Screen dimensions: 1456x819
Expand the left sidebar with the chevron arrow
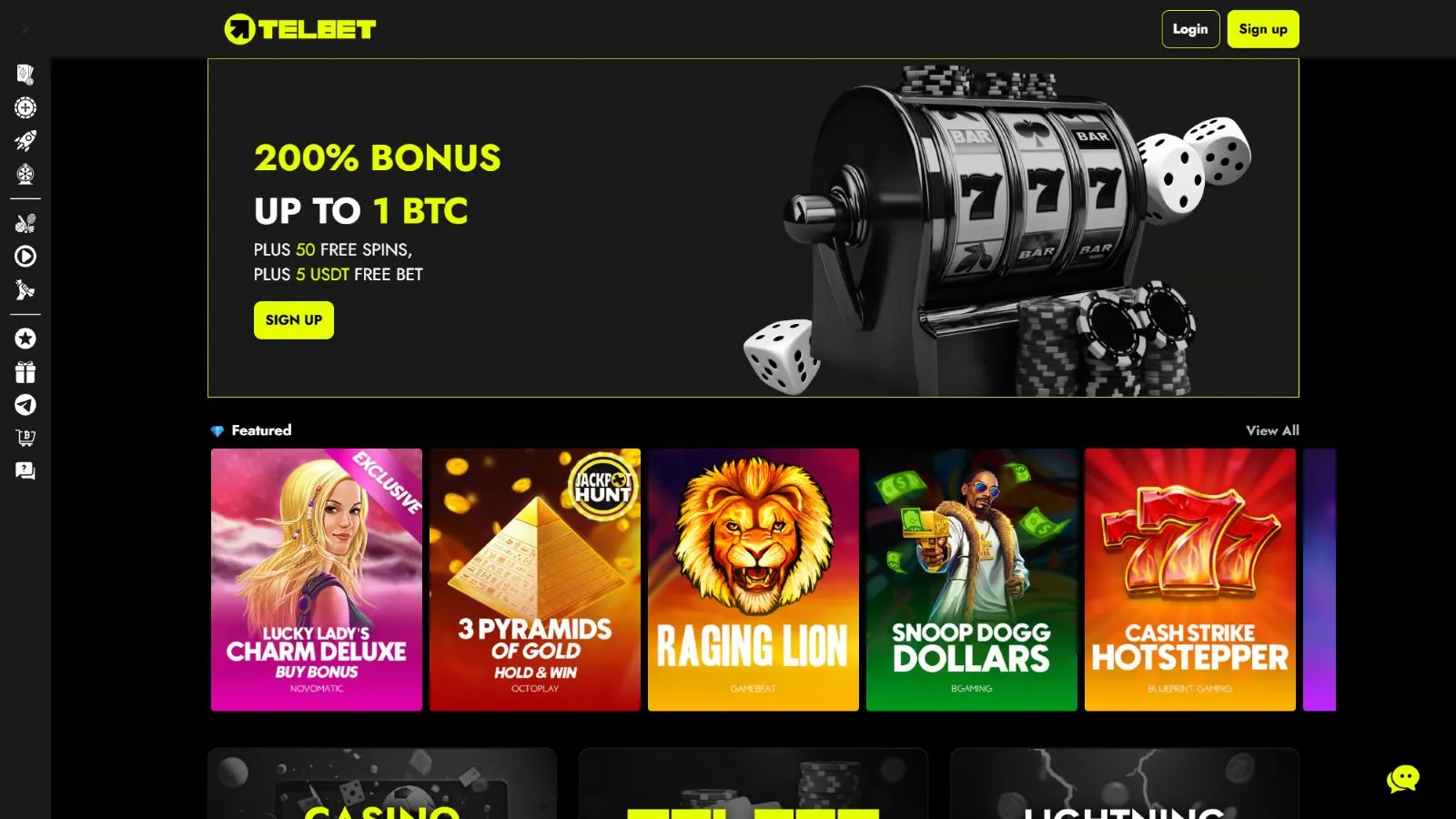pos(25,29)
